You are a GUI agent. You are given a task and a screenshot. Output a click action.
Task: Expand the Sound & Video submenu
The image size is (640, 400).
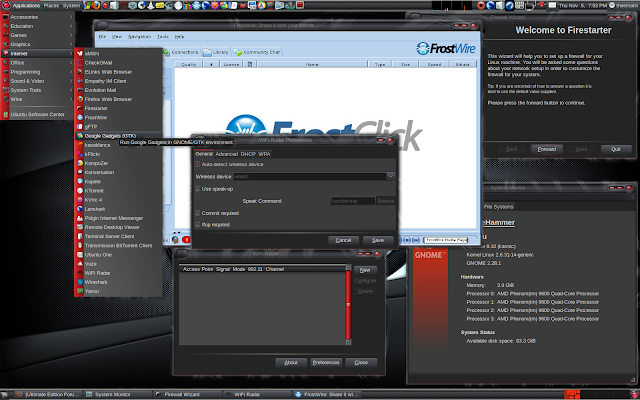point(38,81)
